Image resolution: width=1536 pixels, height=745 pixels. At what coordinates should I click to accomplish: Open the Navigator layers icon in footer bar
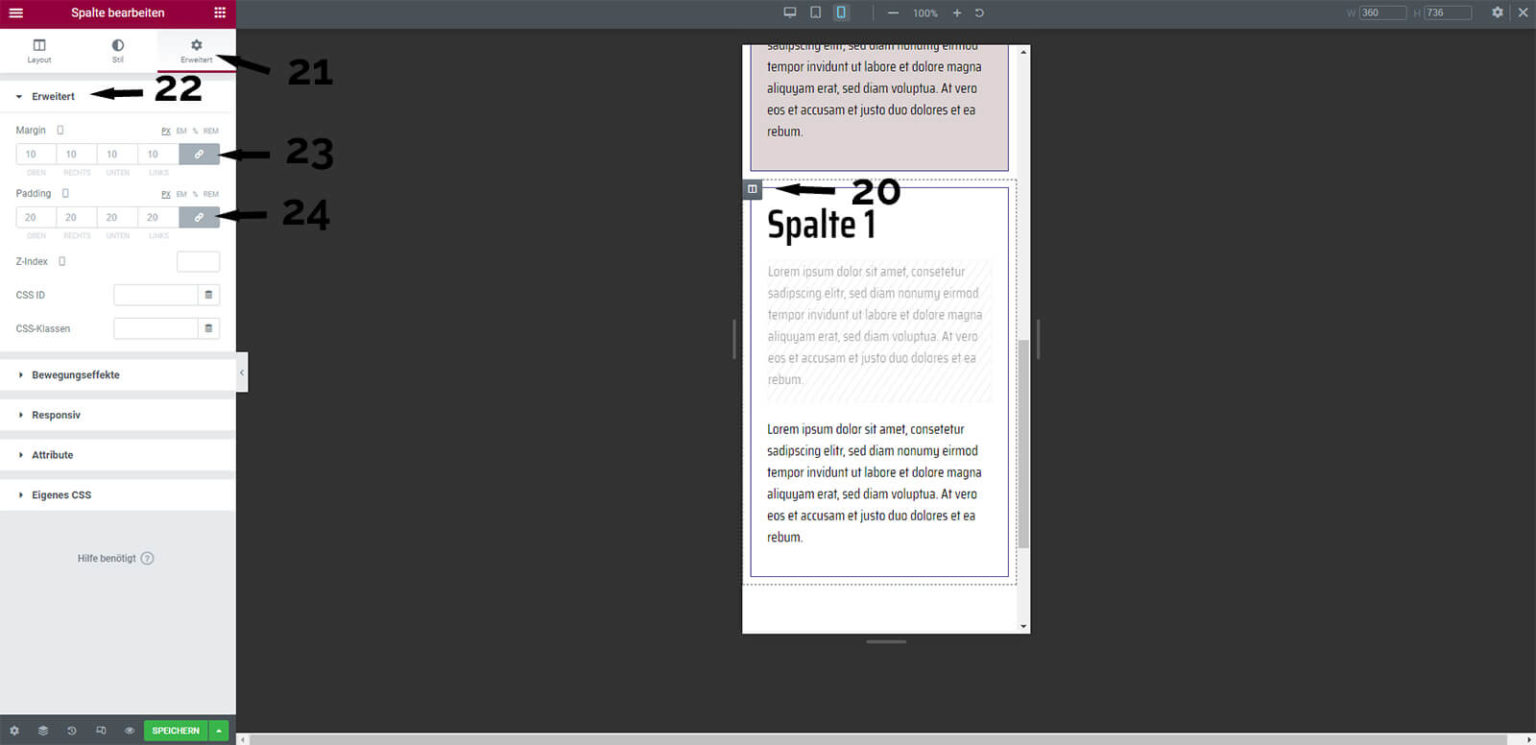(x=42, y=730)
